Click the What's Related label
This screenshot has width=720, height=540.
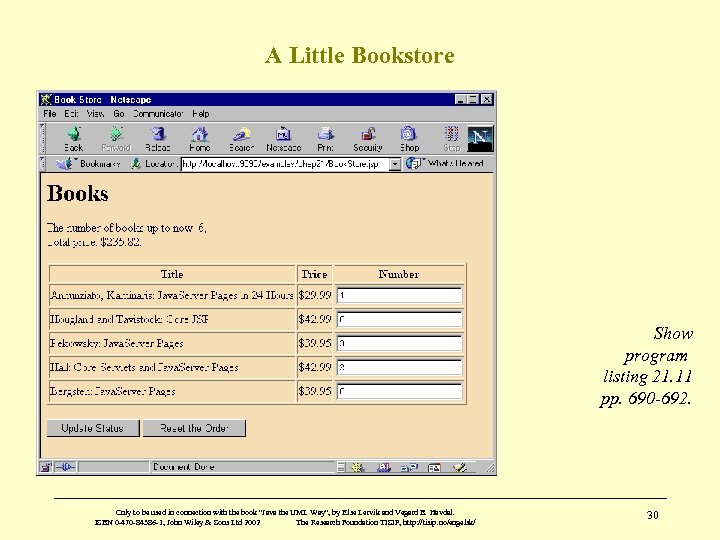(456, 163)
